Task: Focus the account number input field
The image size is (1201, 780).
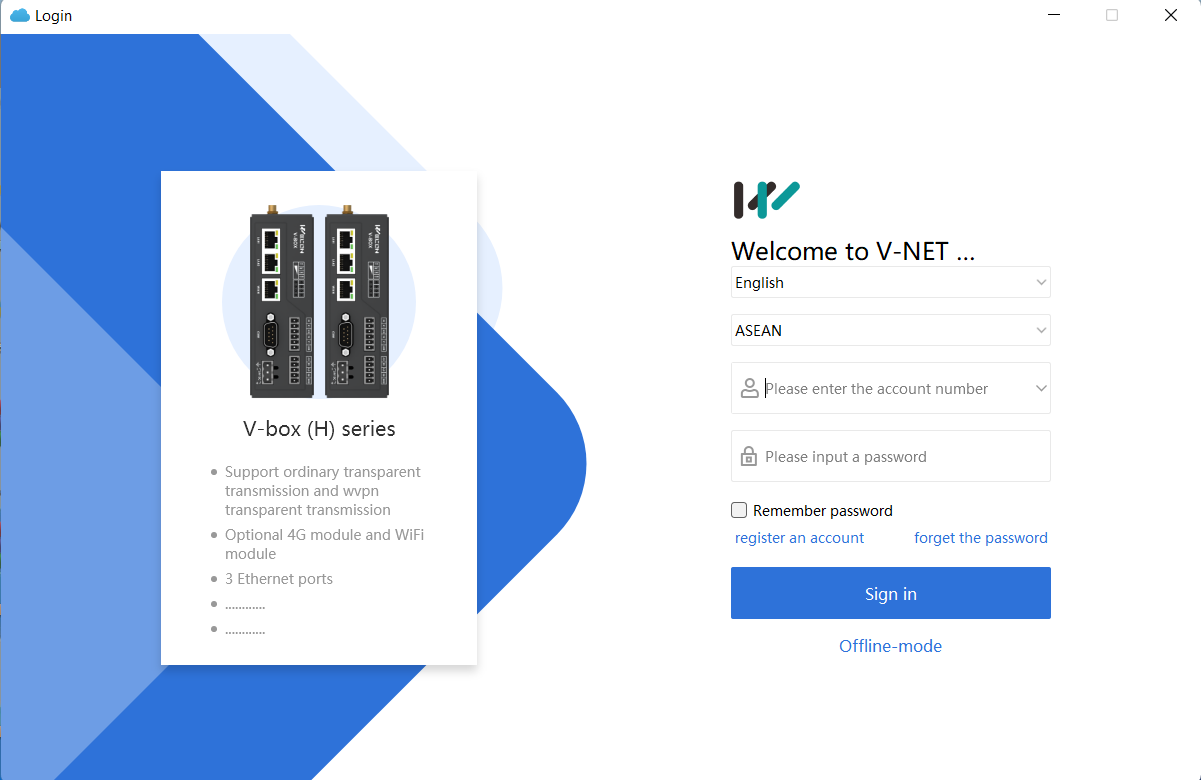Action: (x=891, y=388)
